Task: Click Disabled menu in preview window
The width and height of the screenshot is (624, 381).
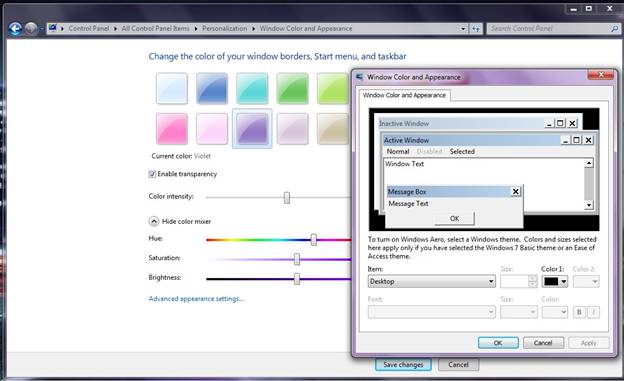Action: point(429,152)
